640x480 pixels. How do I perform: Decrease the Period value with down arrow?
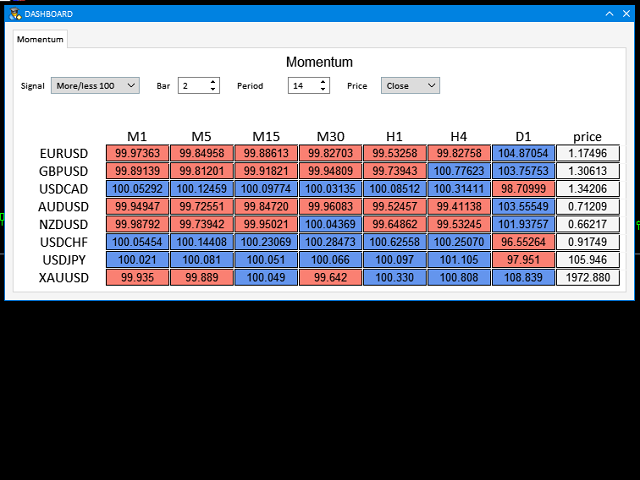click(x=323, y=89)
